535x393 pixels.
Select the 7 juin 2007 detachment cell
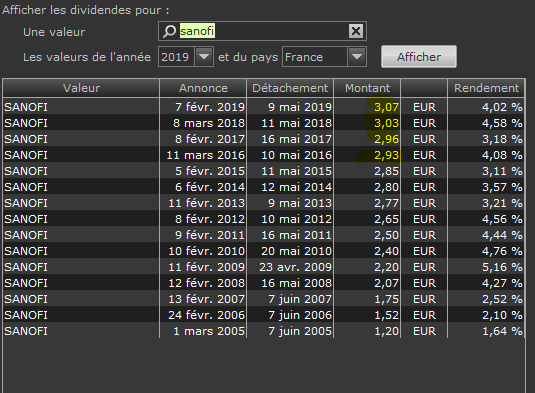point(290,299)
